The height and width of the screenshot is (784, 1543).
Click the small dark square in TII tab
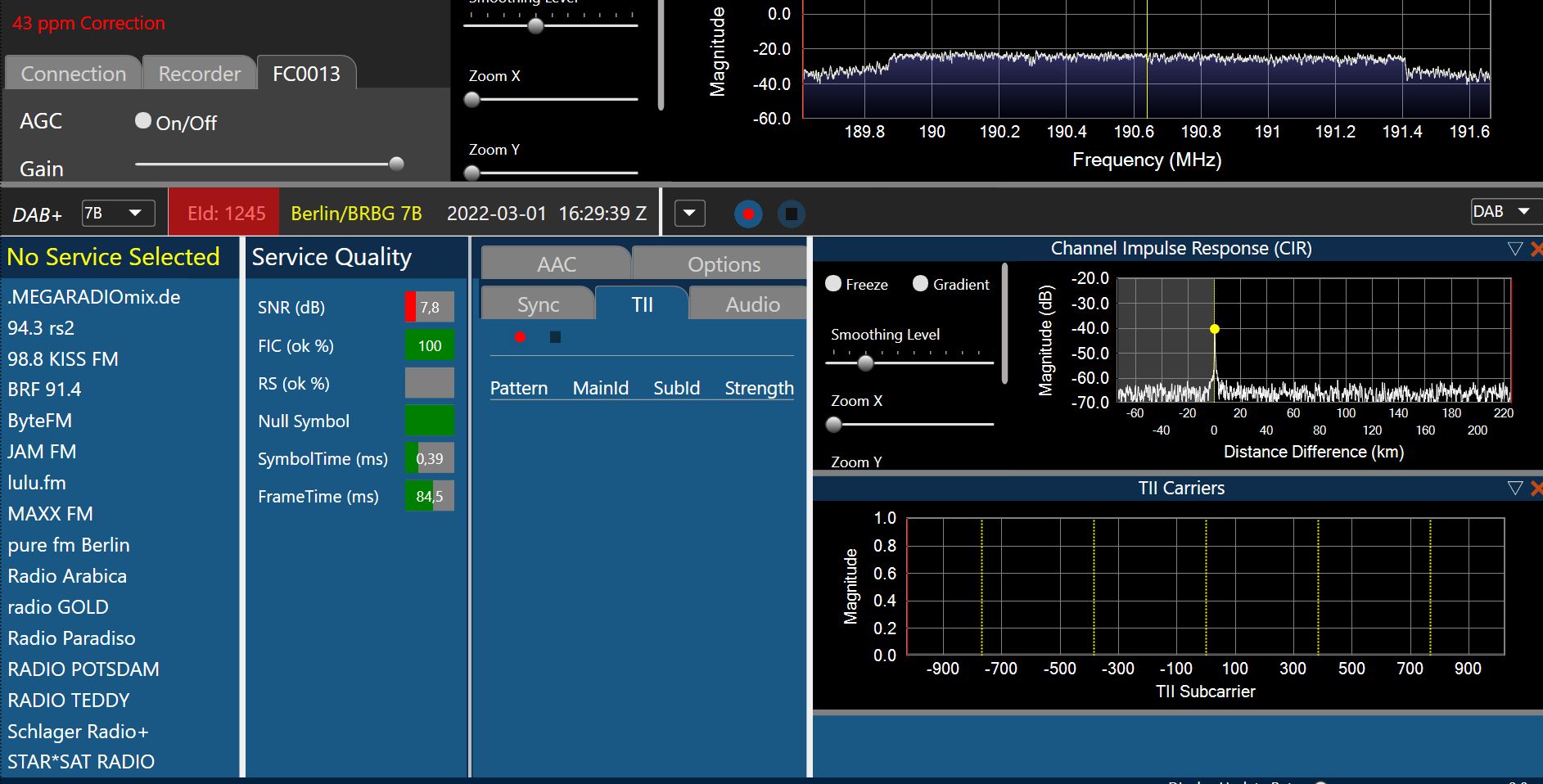click(x=555, y=337)
